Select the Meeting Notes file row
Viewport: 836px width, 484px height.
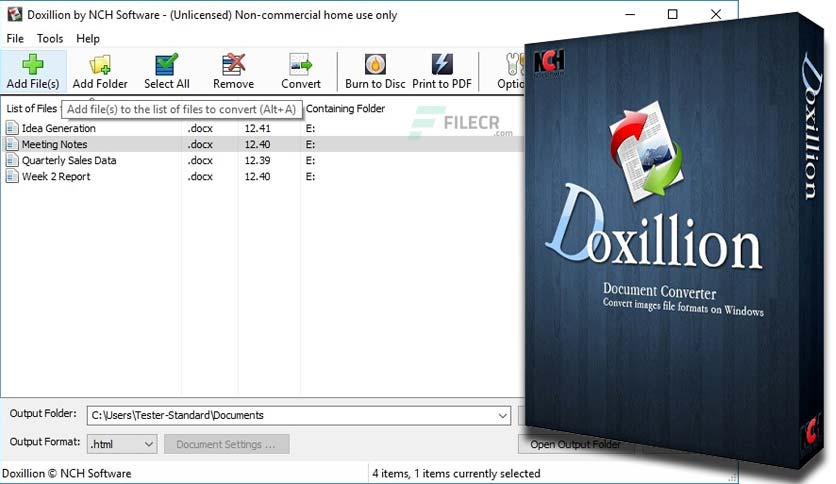(262, 144)
